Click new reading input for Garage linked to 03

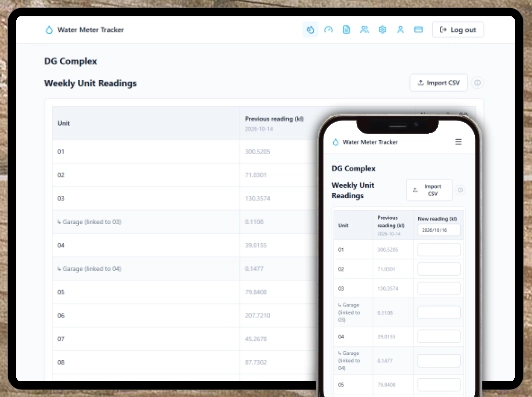pyautogui.click(x=439, y=313)
